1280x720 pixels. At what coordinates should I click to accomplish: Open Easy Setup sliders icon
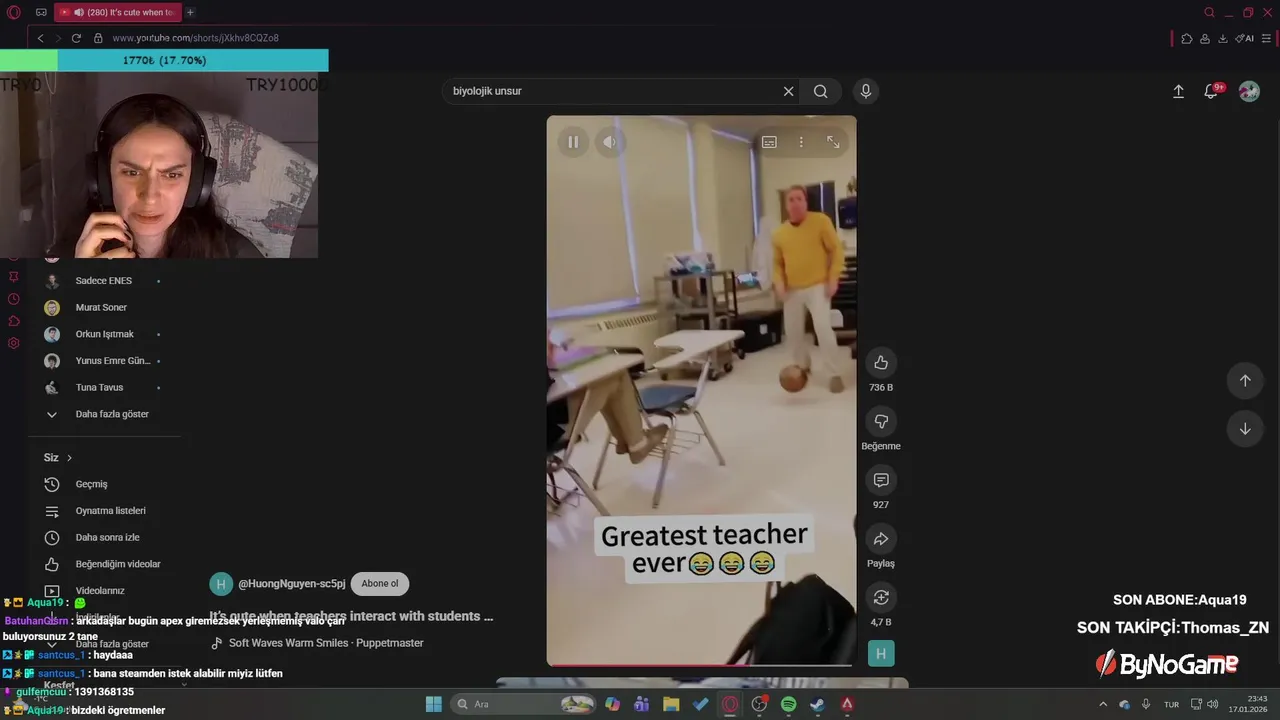pos(1267,38)
